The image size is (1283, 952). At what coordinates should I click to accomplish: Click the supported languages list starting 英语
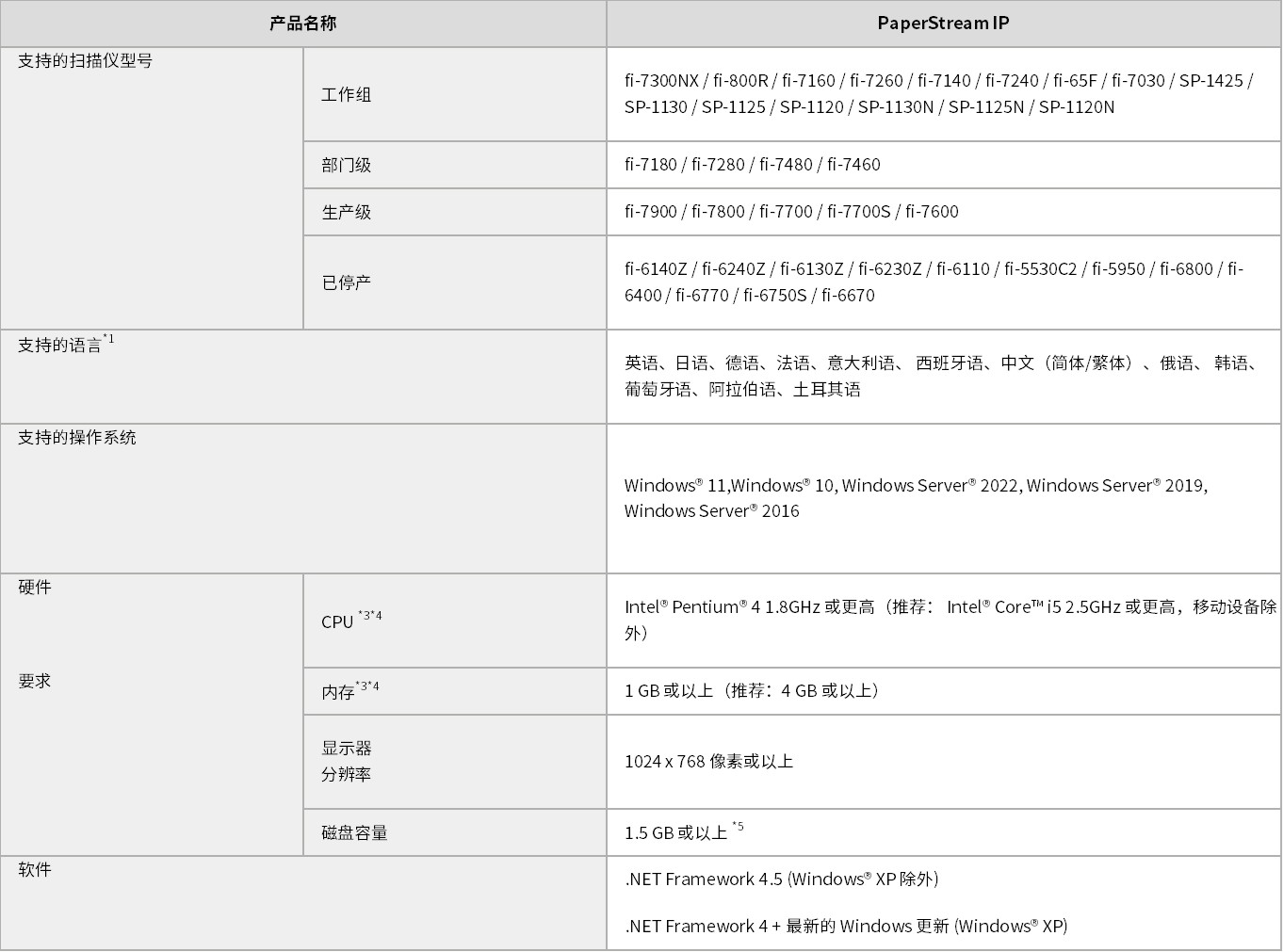tap(943, 377)
